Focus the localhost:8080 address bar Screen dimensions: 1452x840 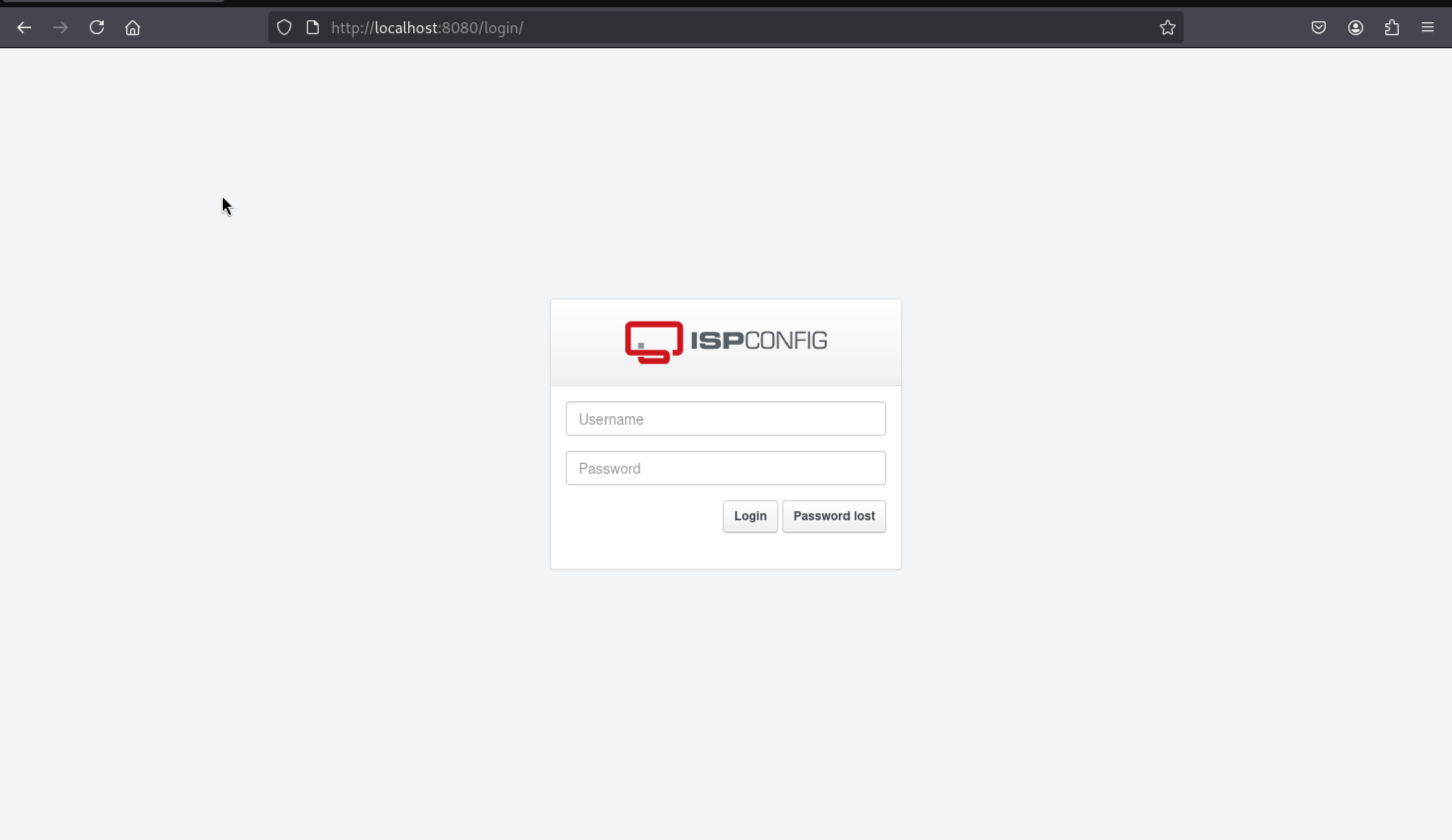[691, 28]
